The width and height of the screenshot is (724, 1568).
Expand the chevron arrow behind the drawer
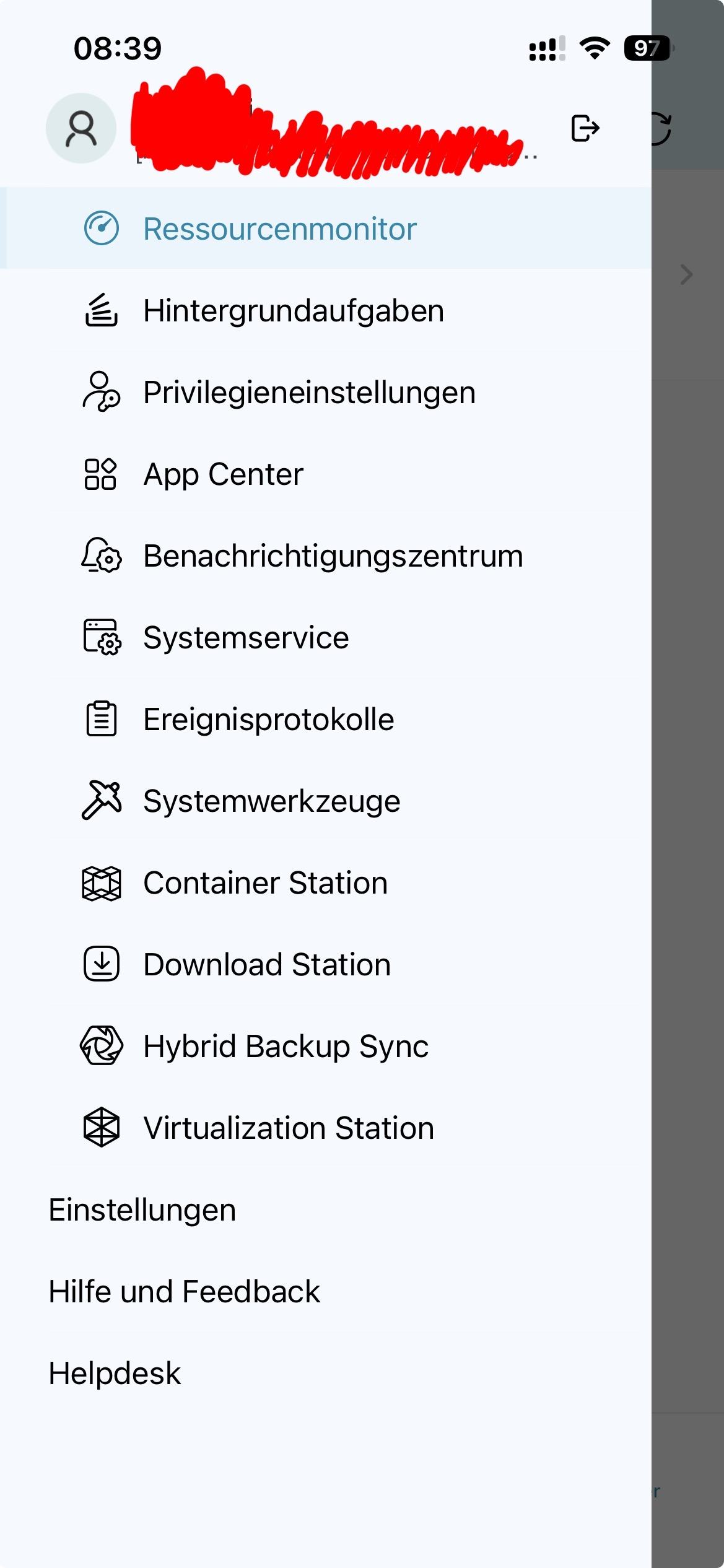point(686,274)
